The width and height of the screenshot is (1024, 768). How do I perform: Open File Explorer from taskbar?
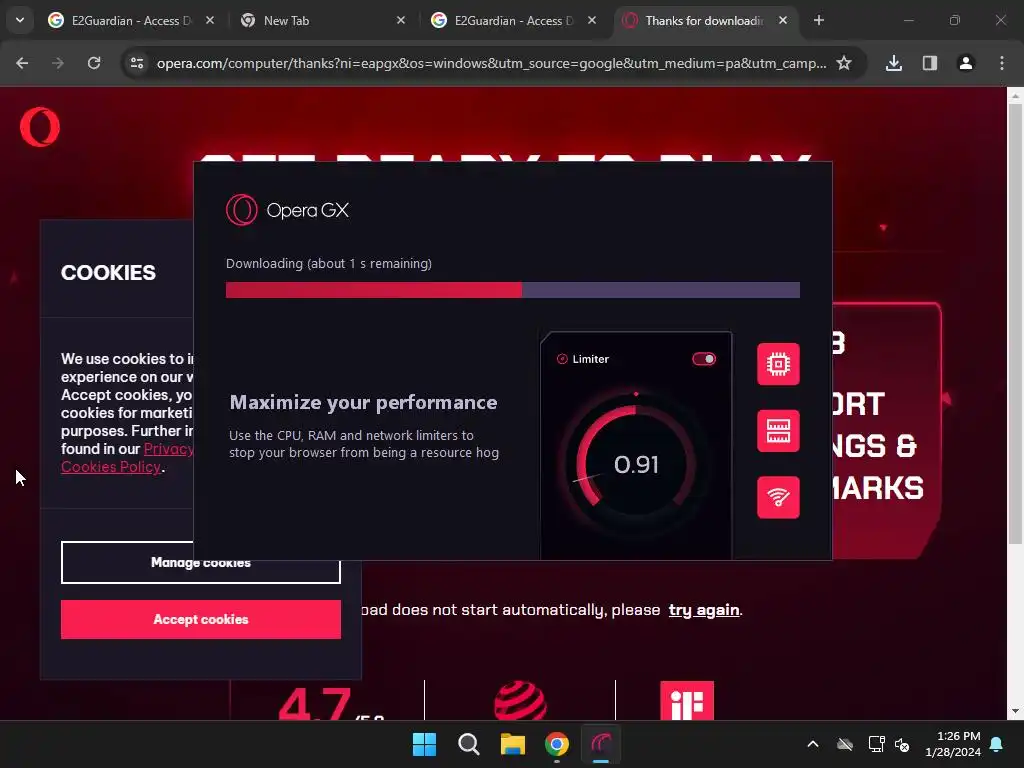(513, 744)
